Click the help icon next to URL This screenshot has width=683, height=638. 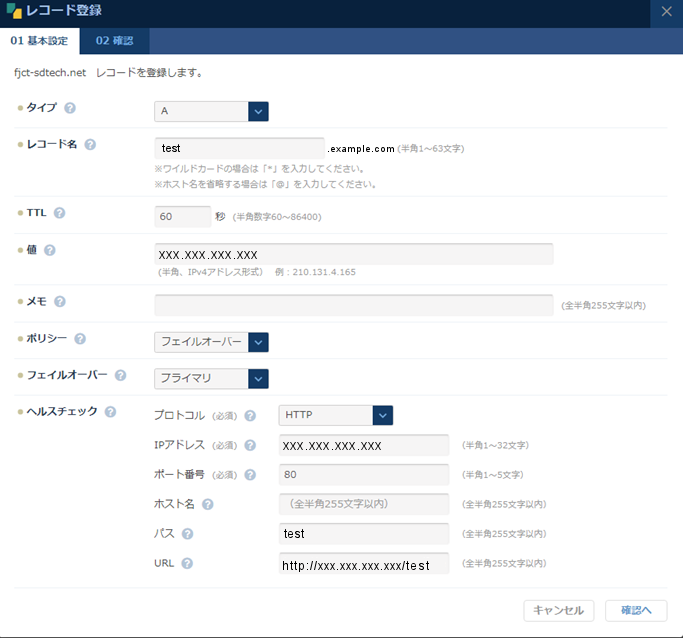[x=187, y=564]
